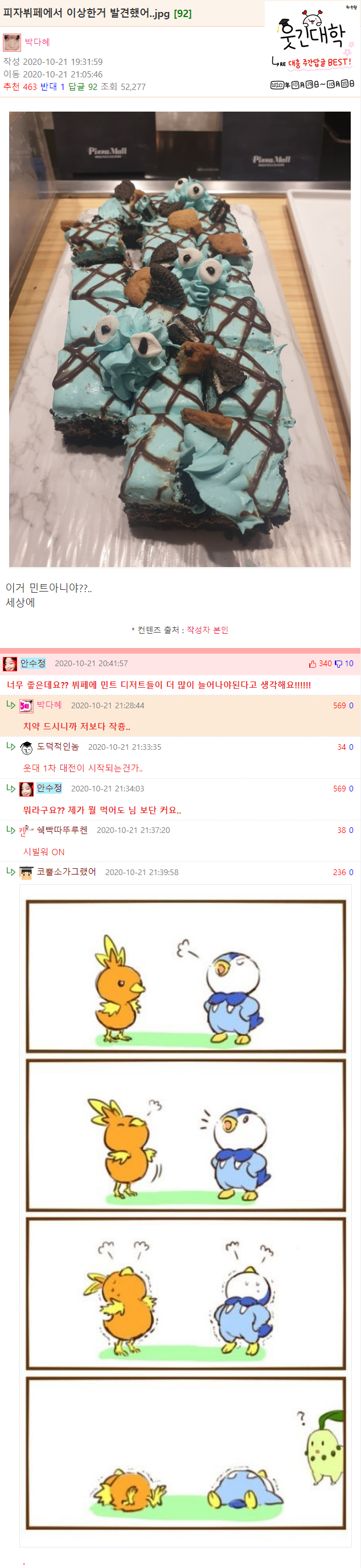
Task: Click 코뿔소가그랬어's avatar icon
Action: pyautogui.click(x=26, y=873)
